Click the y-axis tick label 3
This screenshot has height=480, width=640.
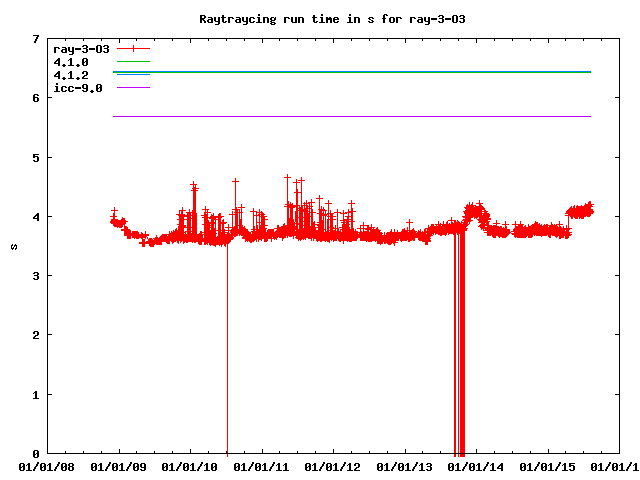point(36,276)
